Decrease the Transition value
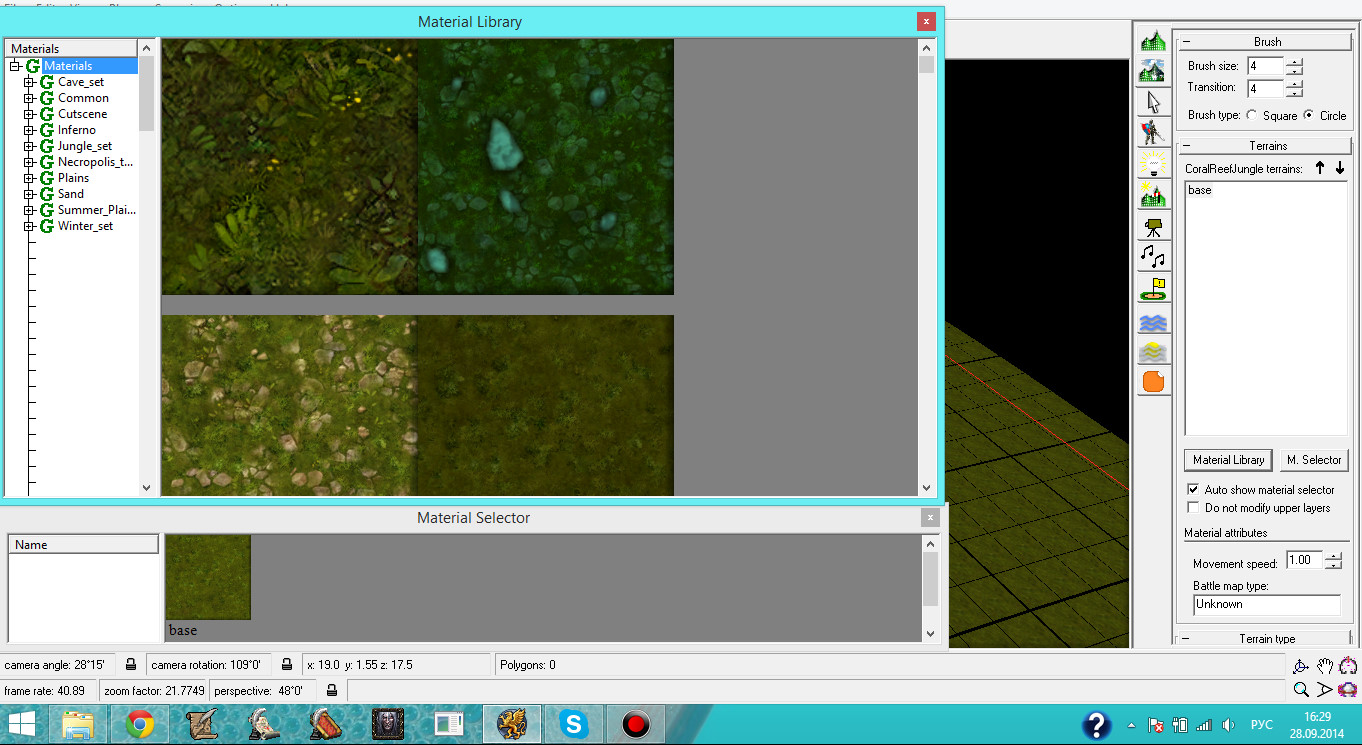The height and width of the screenshot is (745, 1362). [x=1295, y=93]
